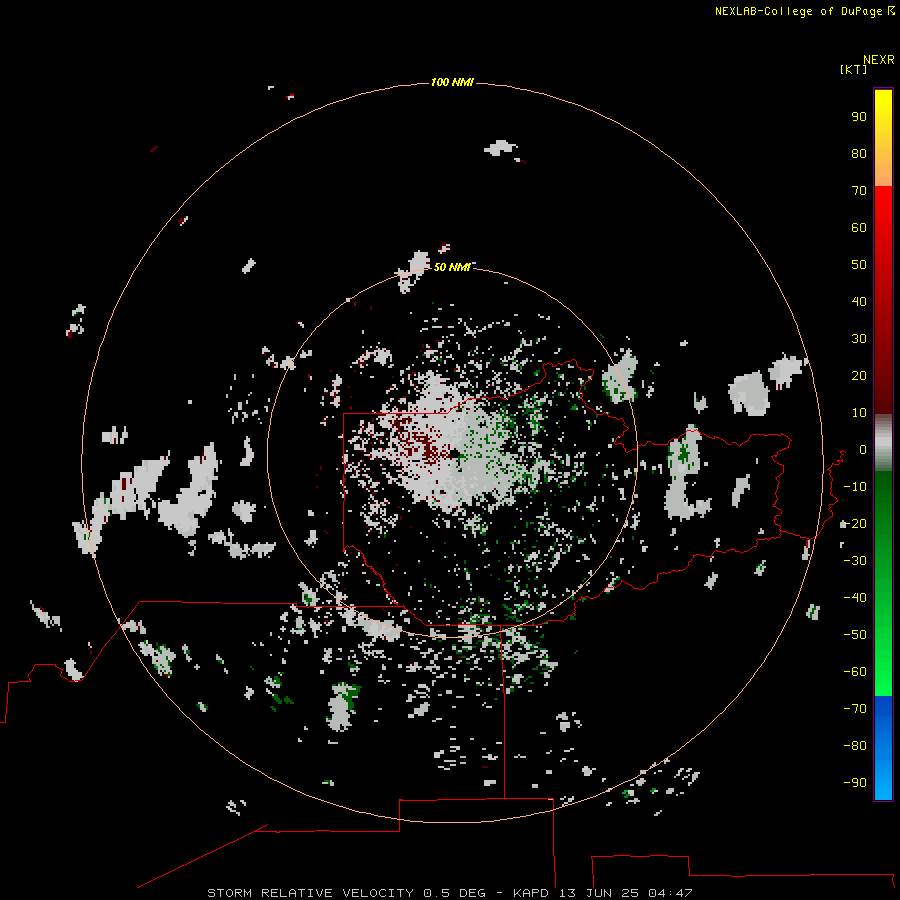Image resolution: width=900 pixels, height=900 pixels.
Task: Pick the yellow-orange segment of the color bar
Action: [x=883, y=138]
